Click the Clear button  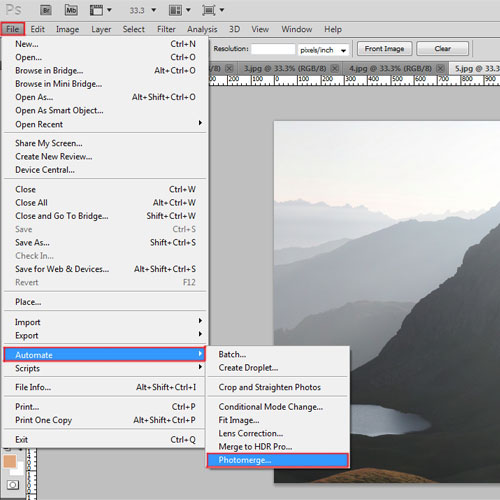pyautogui.click(x=442, y=49)
